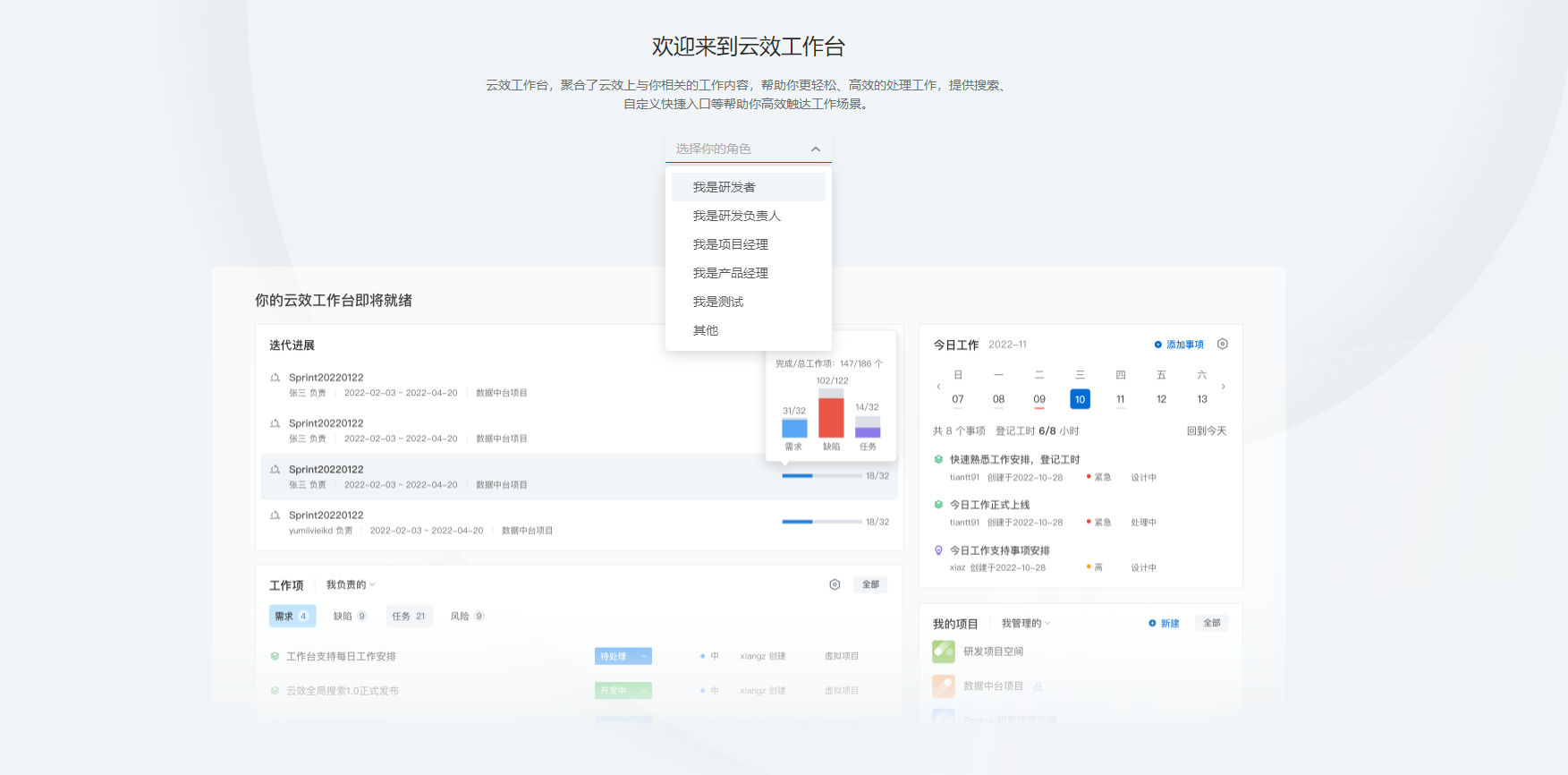Click green icon beside 今日工作正式上线
This screenshot has height=775, width=1568.
point(938,505)
